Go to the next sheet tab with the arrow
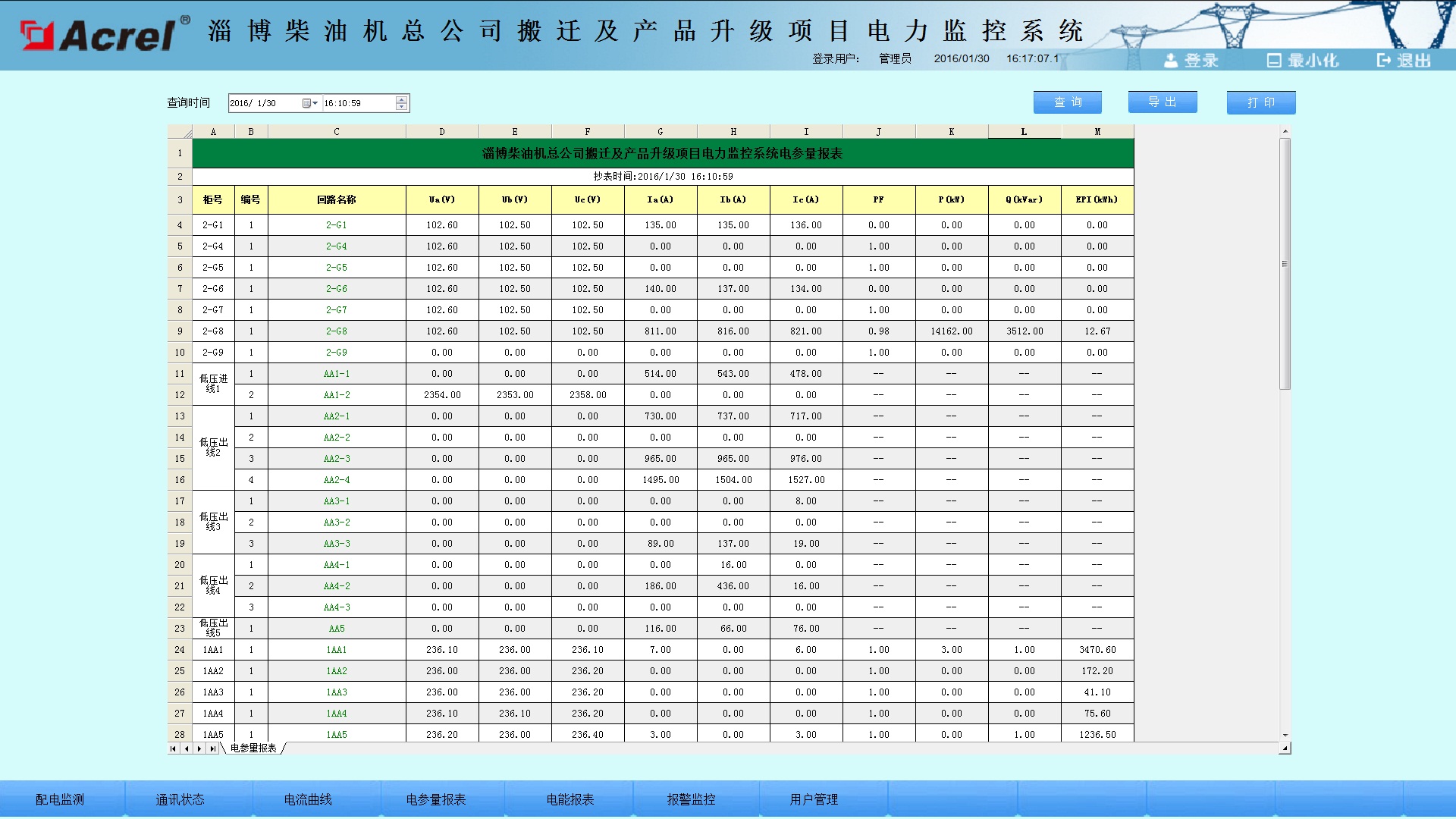 pos(199,748)
